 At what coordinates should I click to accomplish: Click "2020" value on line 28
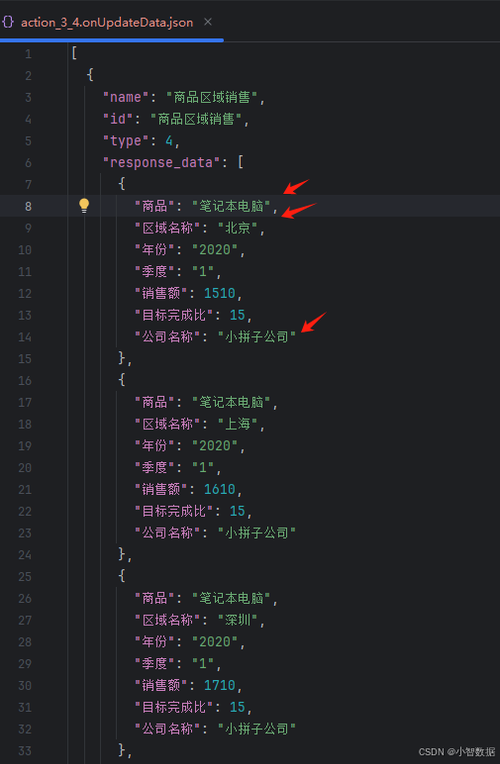coord(215,641)
